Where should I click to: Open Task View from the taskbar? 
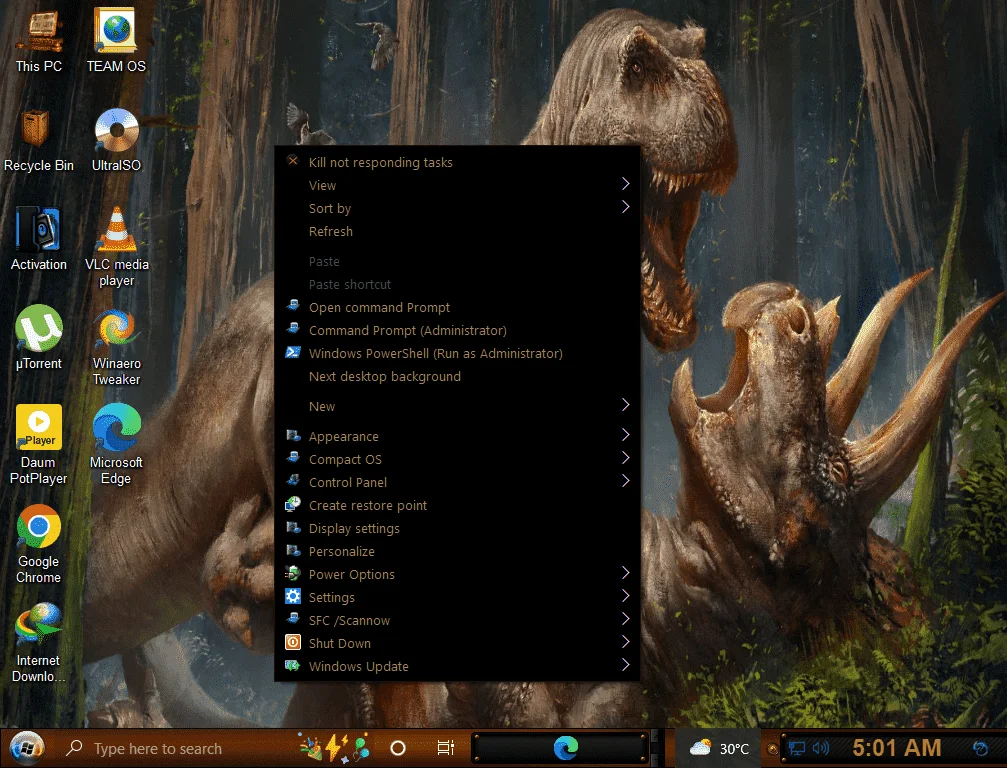click(x=446, y=748)
